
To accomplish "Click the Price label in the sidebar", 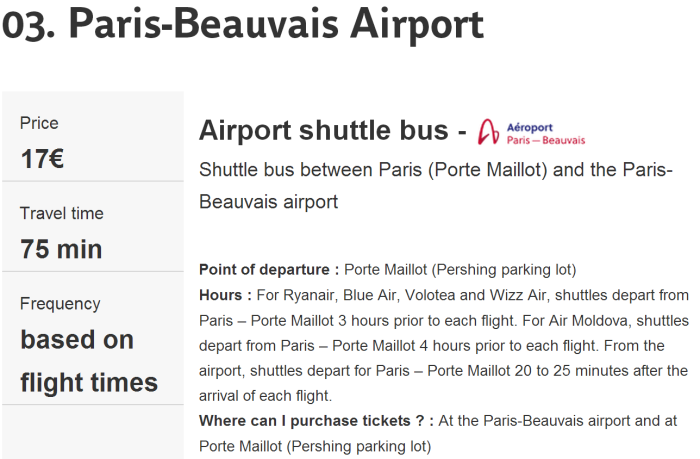I will coord(39,123).
